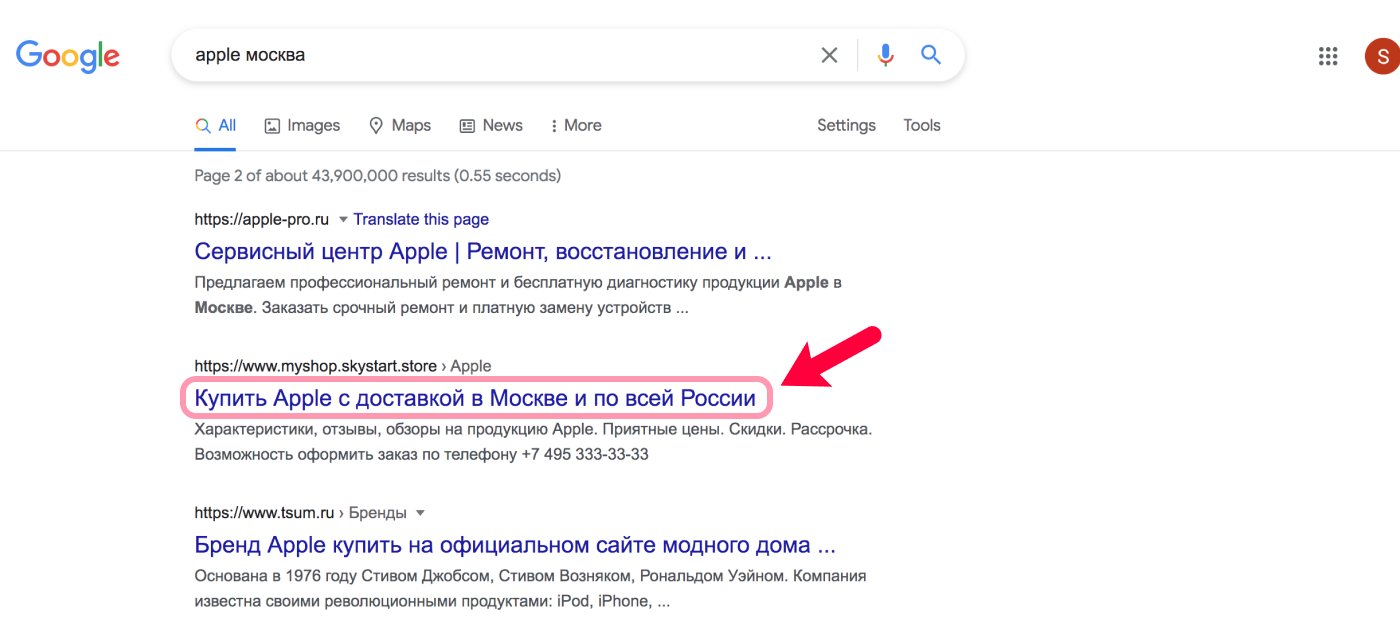The image size is (1400, 642).
Task: Click inside the search field with apple москва
Action: tap(500, 55)
